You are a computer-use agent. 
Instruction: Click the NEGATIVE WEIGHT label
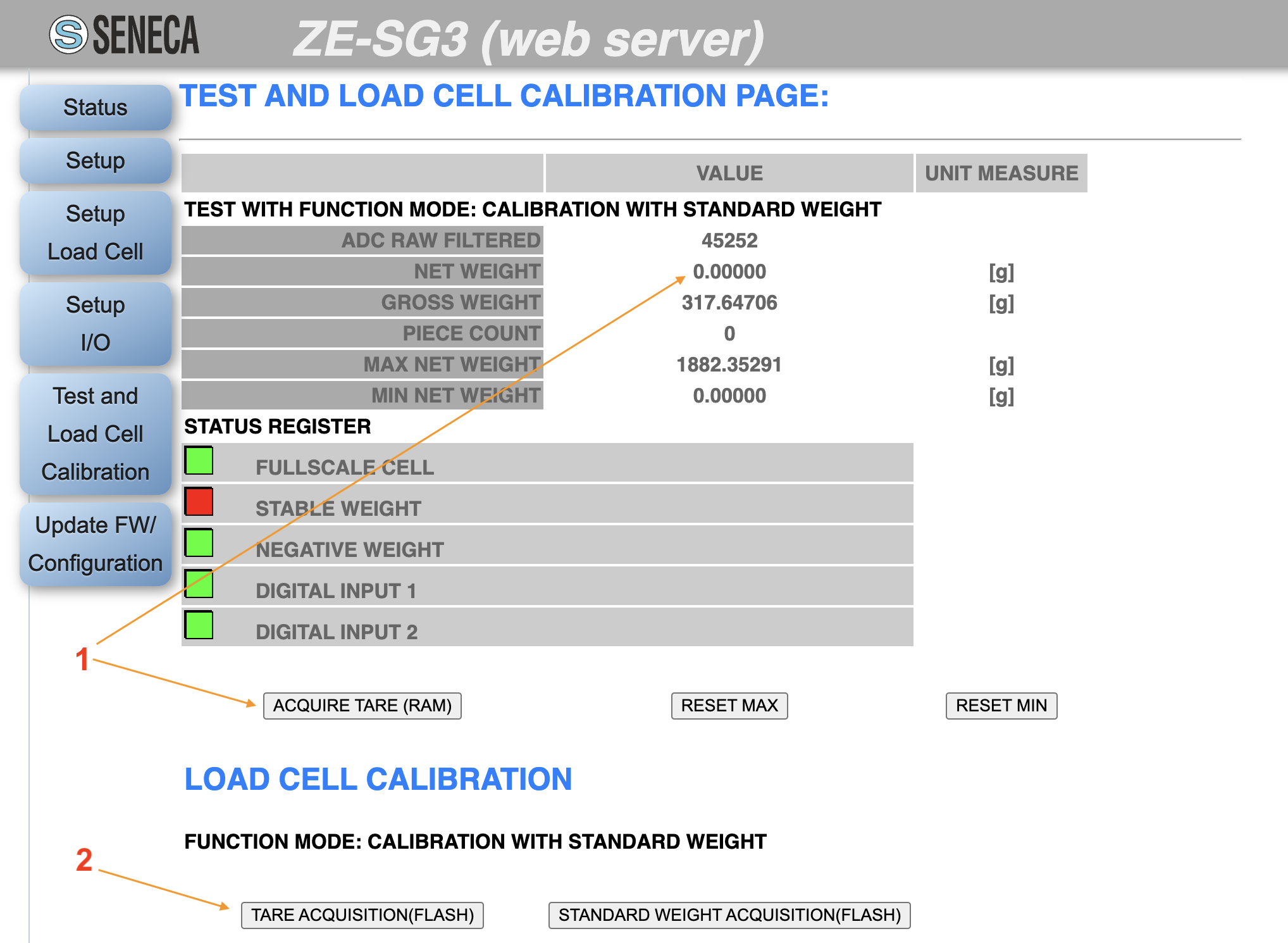pyautogui.click(x=350, y=550)
